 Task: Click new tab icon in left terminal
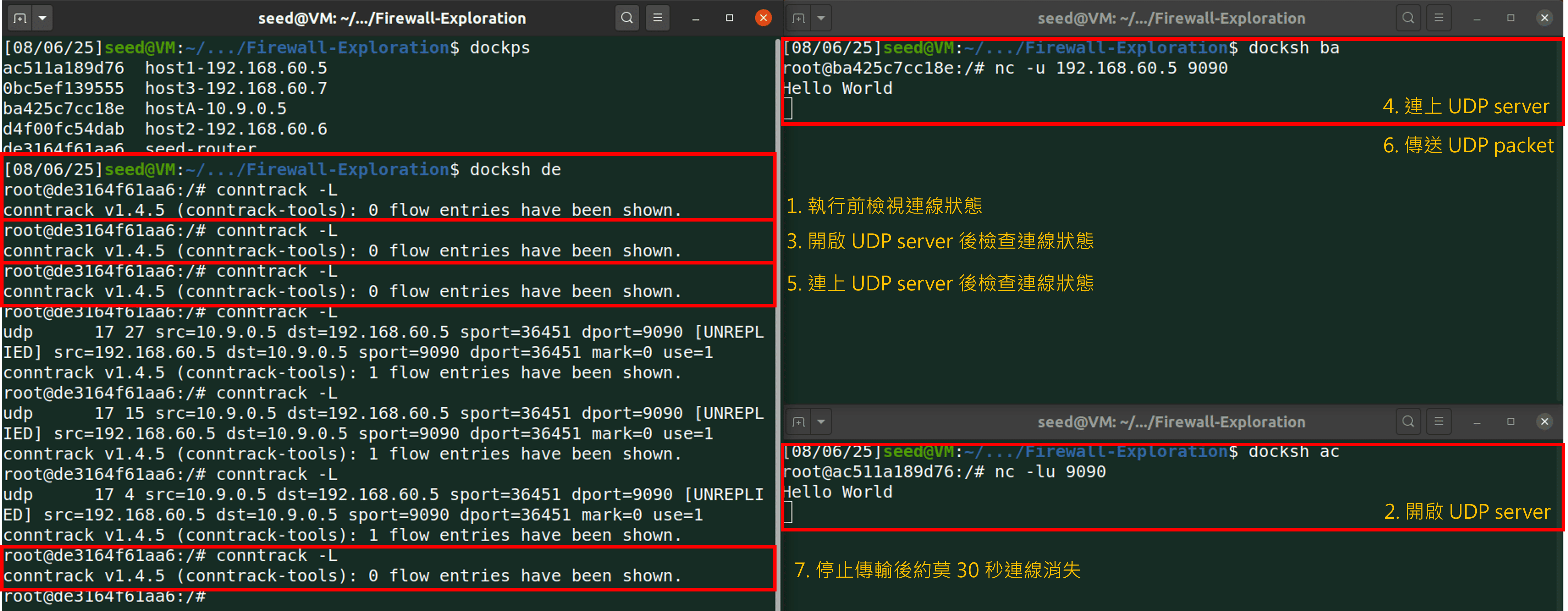pos(20,18)
